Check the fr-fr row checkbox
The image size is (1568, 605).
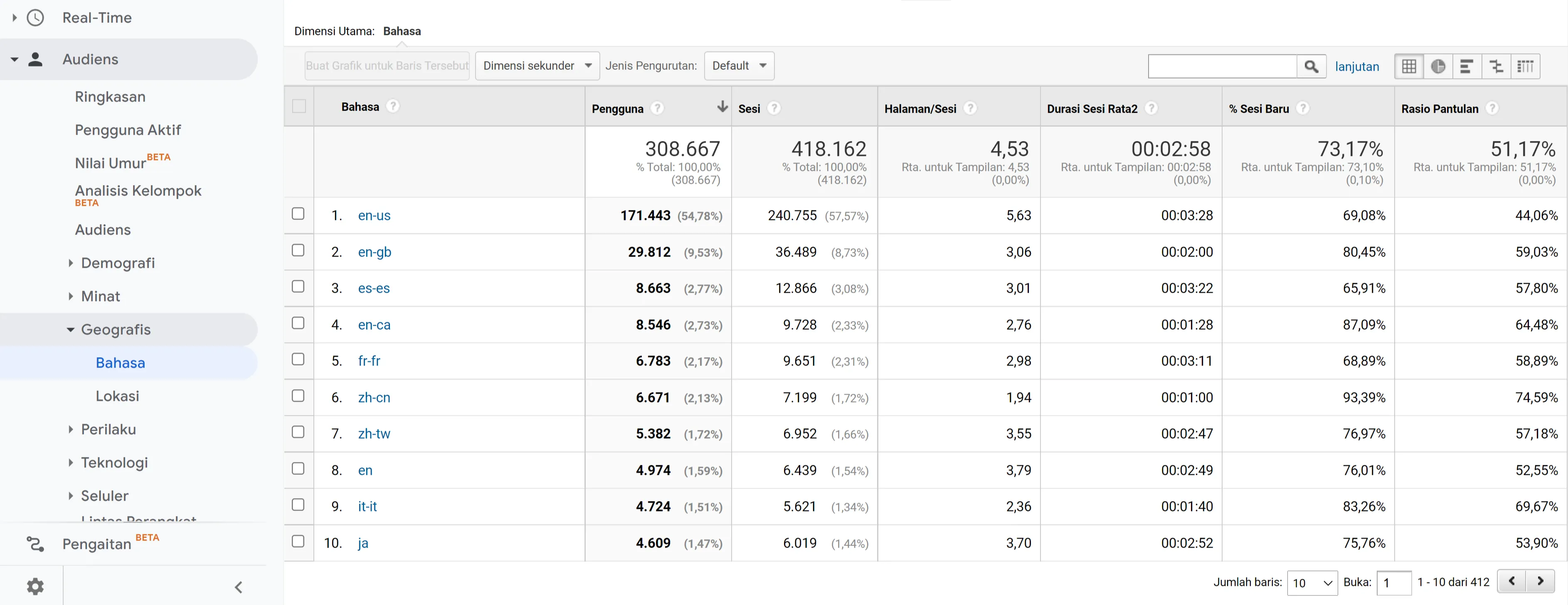point(298,359)
